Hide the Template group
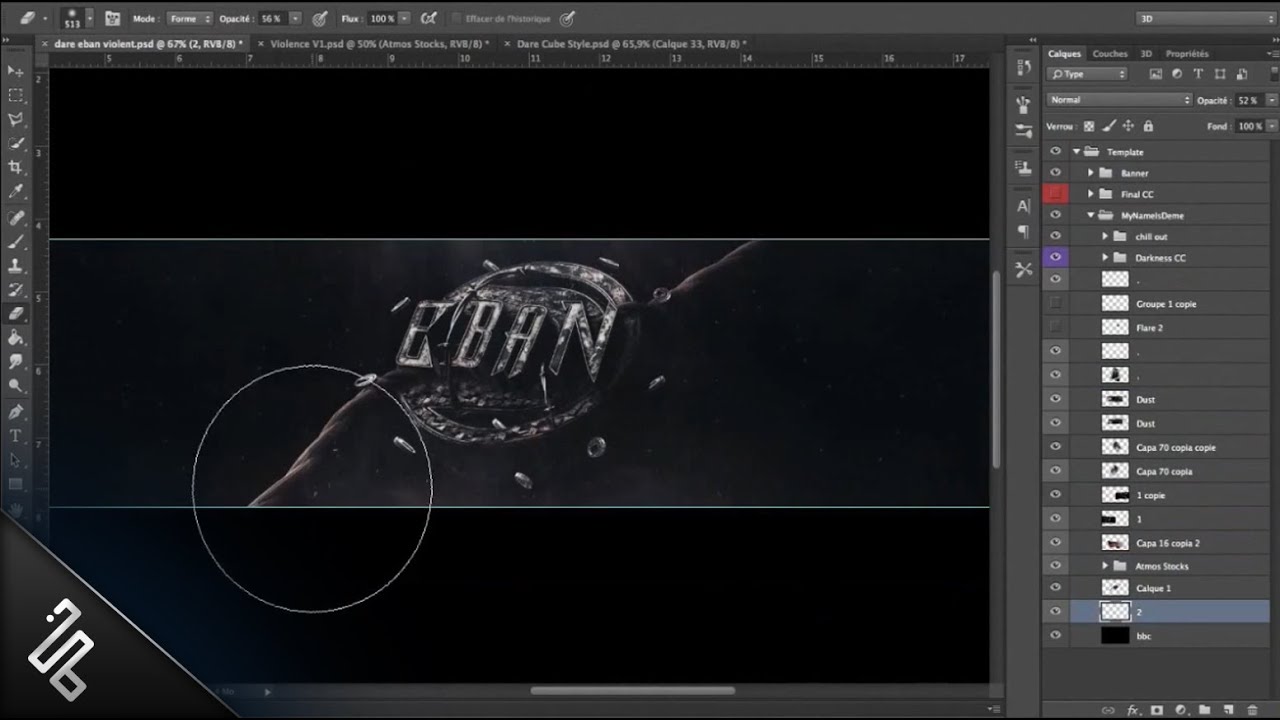Image resolution: width=1280 pixels, height=720 pixels. (x=1055, y=152)
